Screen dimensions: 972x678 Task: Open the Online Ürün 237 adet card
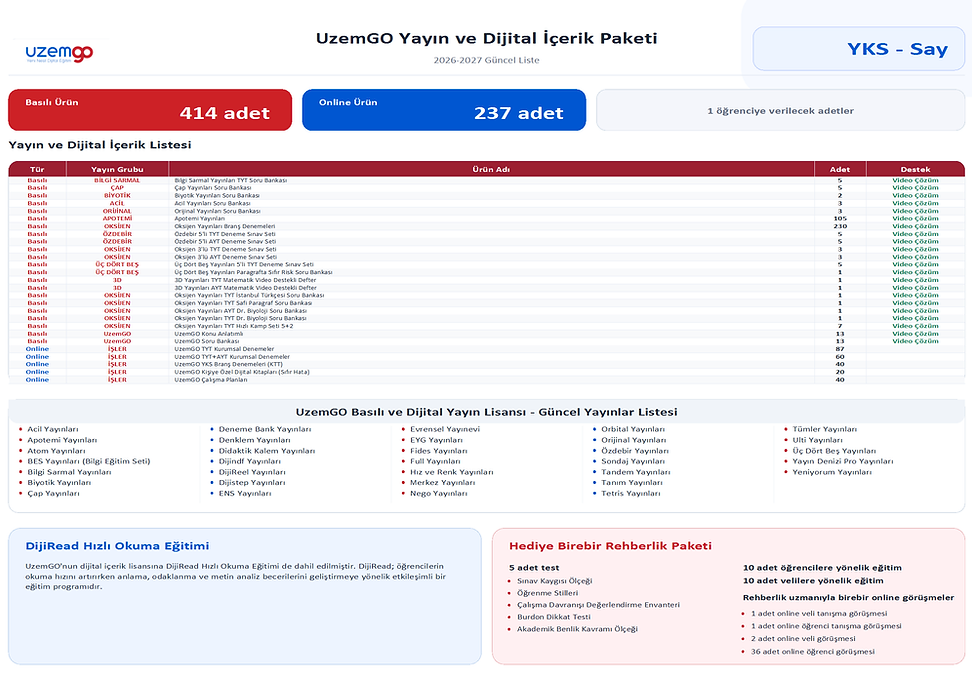pyautogui.click(x=444, y=110)
